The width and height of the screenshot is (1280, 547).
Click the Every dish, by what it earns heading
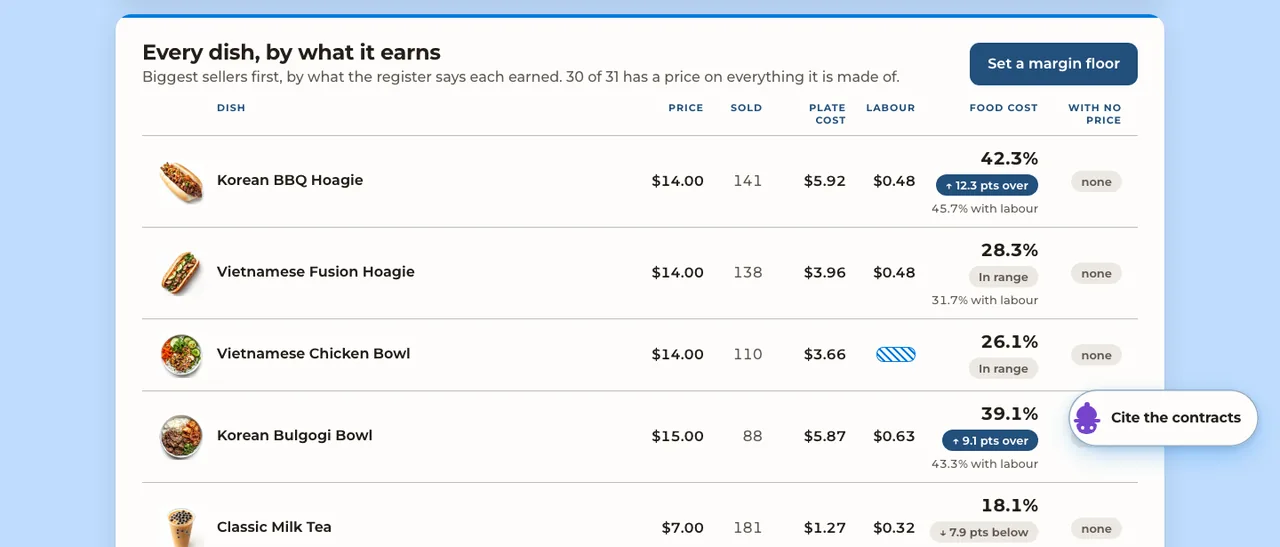(291, 52)
